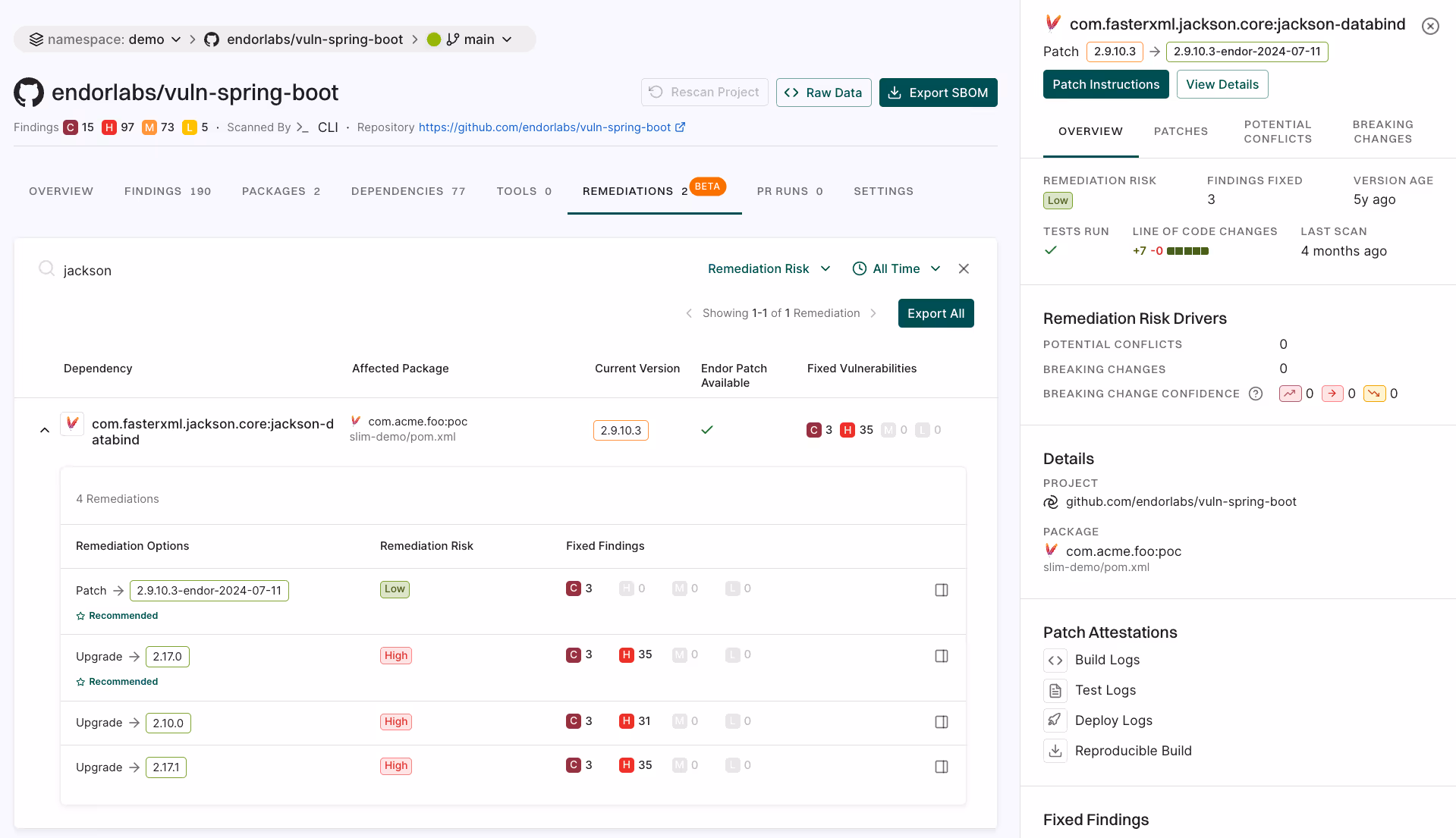Click the GitHub logo beside the project title
The height and width of the screenshot is (838, 1456).
point(29,93)
